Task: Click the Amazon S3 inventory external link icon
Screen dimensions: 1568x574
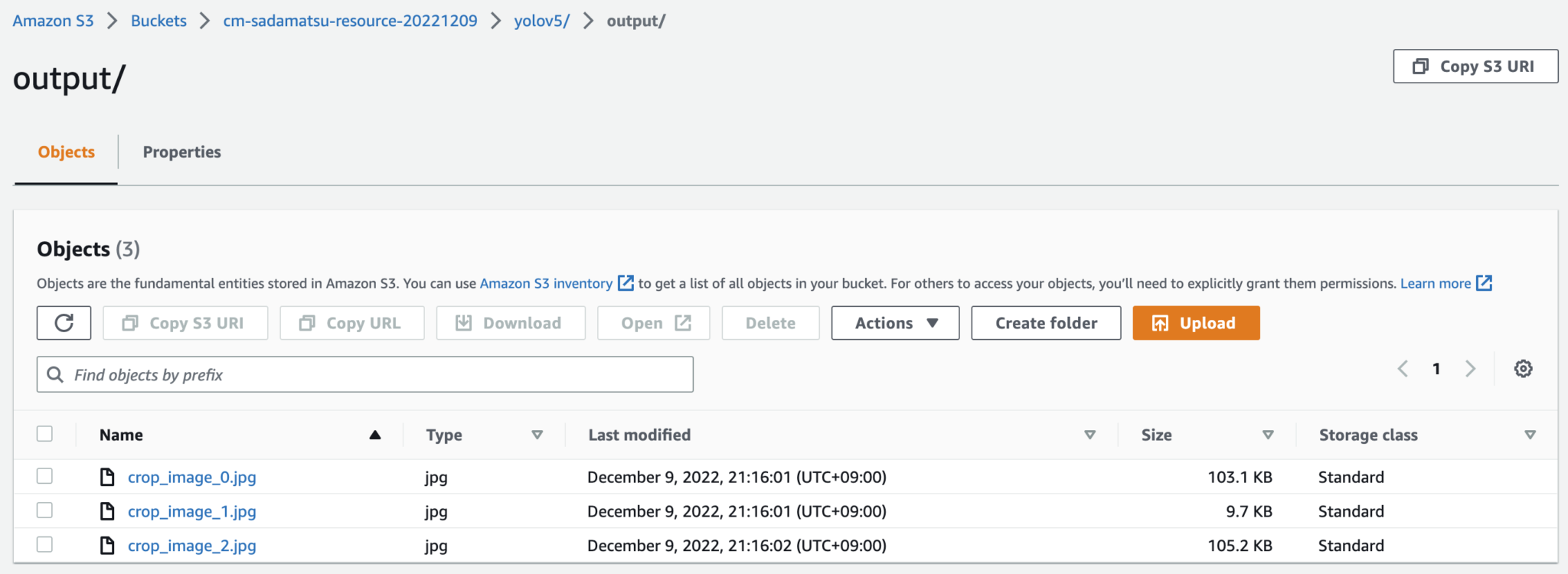Action: tap(625, 282)
